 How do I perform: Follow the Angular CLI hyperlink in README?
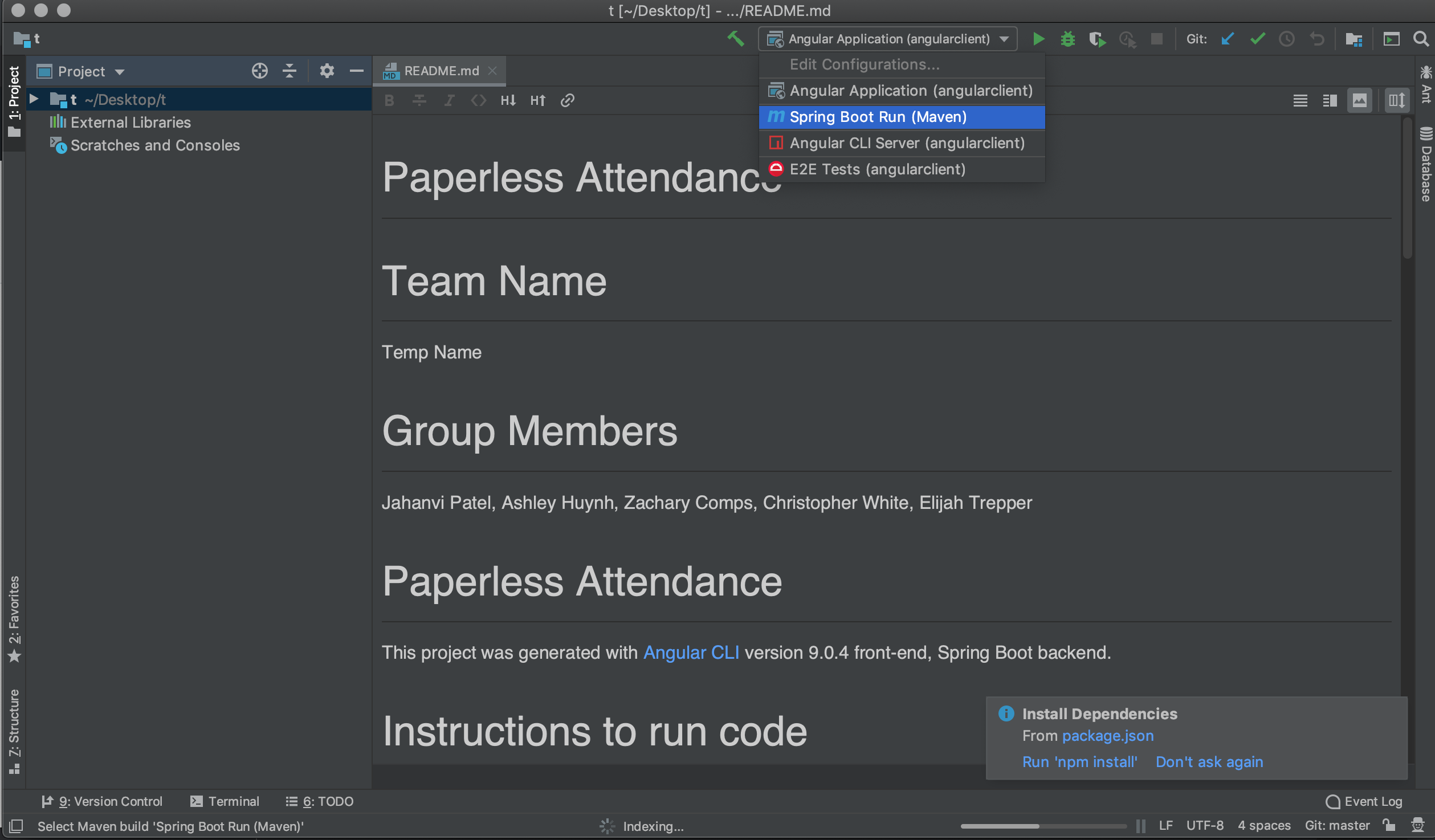(x=691, y=653)
